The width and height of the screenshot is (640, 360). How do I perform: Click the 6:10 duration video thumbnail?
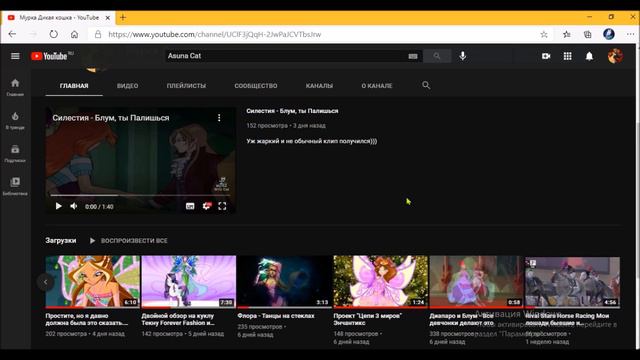click(93, 282)
